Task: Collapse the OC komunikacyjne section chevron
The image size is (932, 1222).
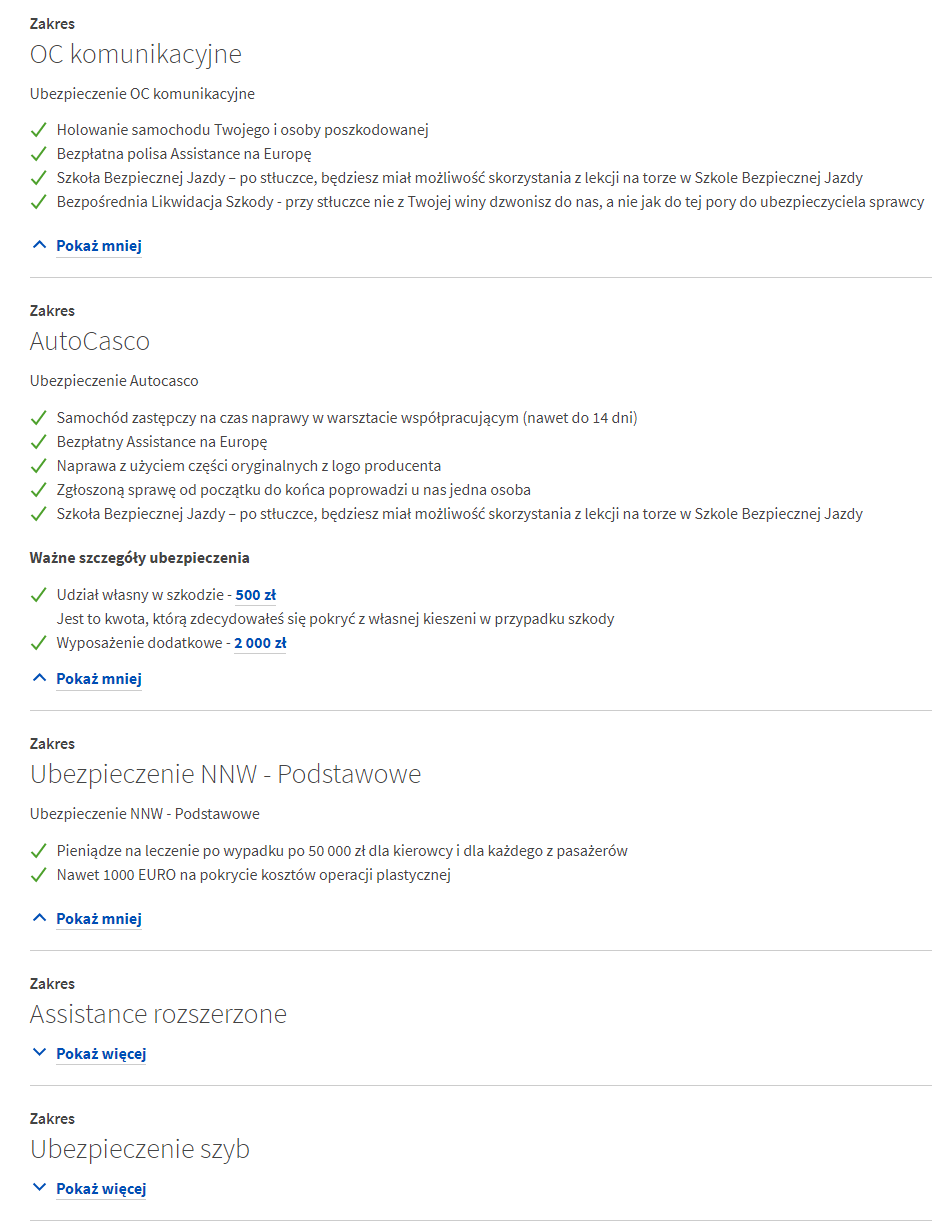Action: tap(39, 244)
